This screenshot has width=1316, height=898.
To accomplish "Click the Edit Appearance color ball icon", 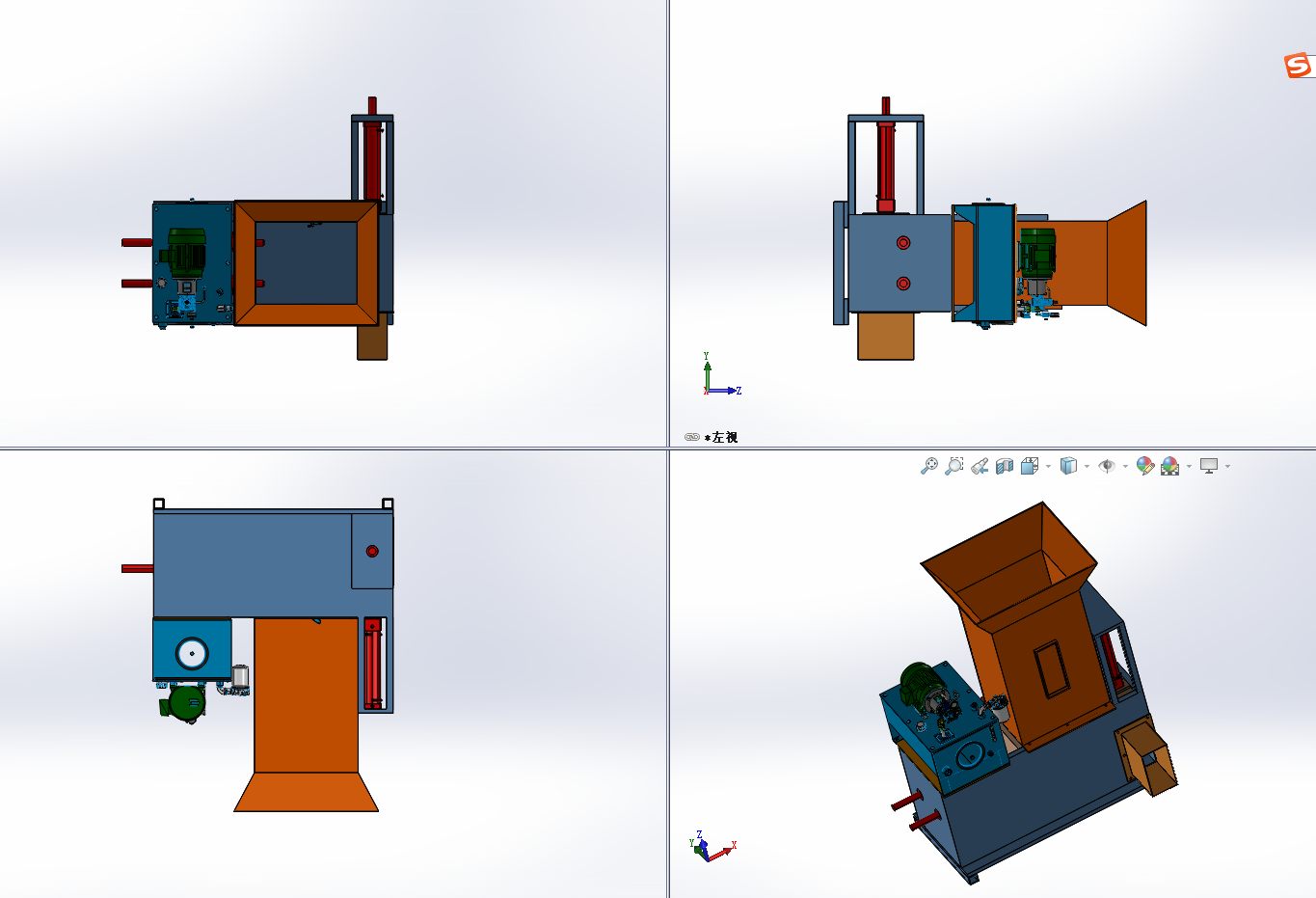I will (1145, 466).
